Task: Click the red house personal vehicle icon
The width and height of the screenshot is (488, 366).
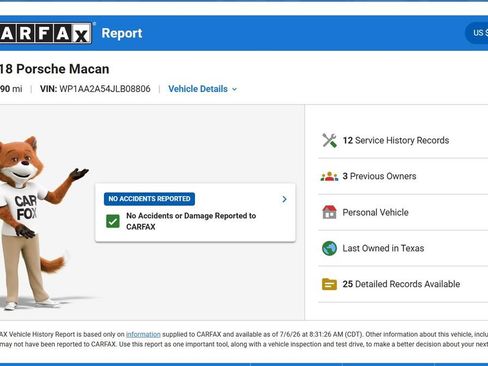Action: [329, 212]
